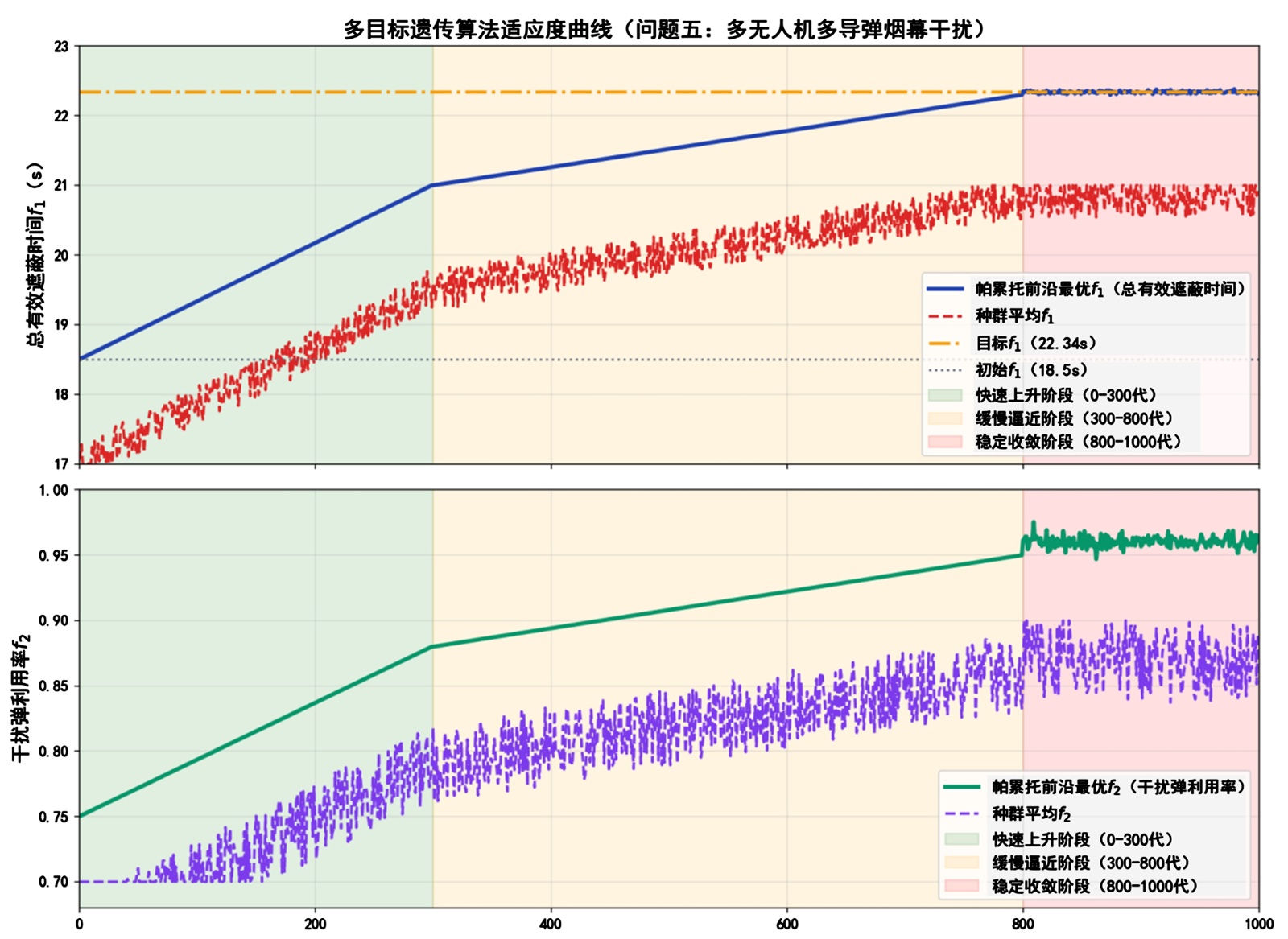Click red dashed icon for 种群平均f1 legend
This screenshot has height=939, width=1288.
[x=945, y=316]
